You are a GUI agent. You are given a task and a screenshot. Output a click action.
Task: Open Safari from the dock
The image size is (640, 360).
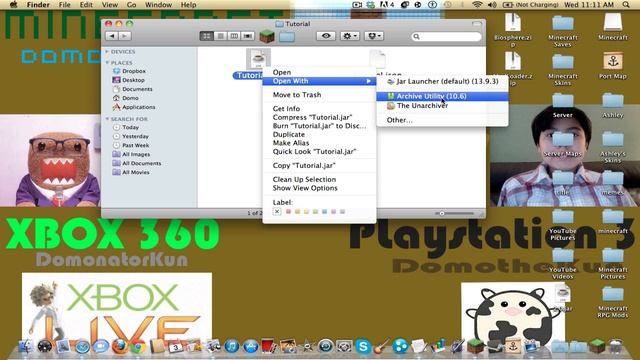coord(82,347)
